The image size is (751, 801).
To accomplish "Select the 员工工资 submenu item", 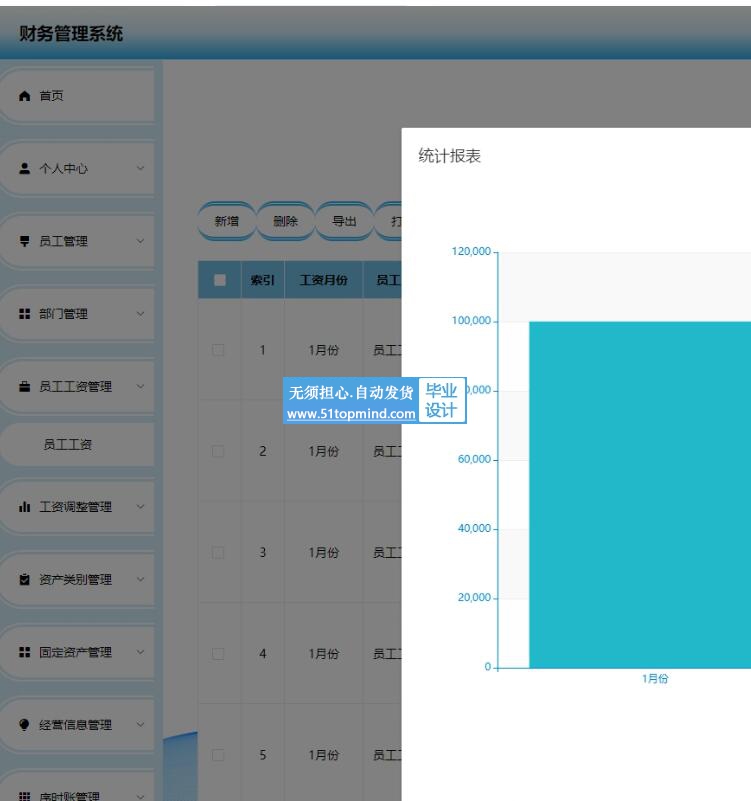I will [77, 444].
